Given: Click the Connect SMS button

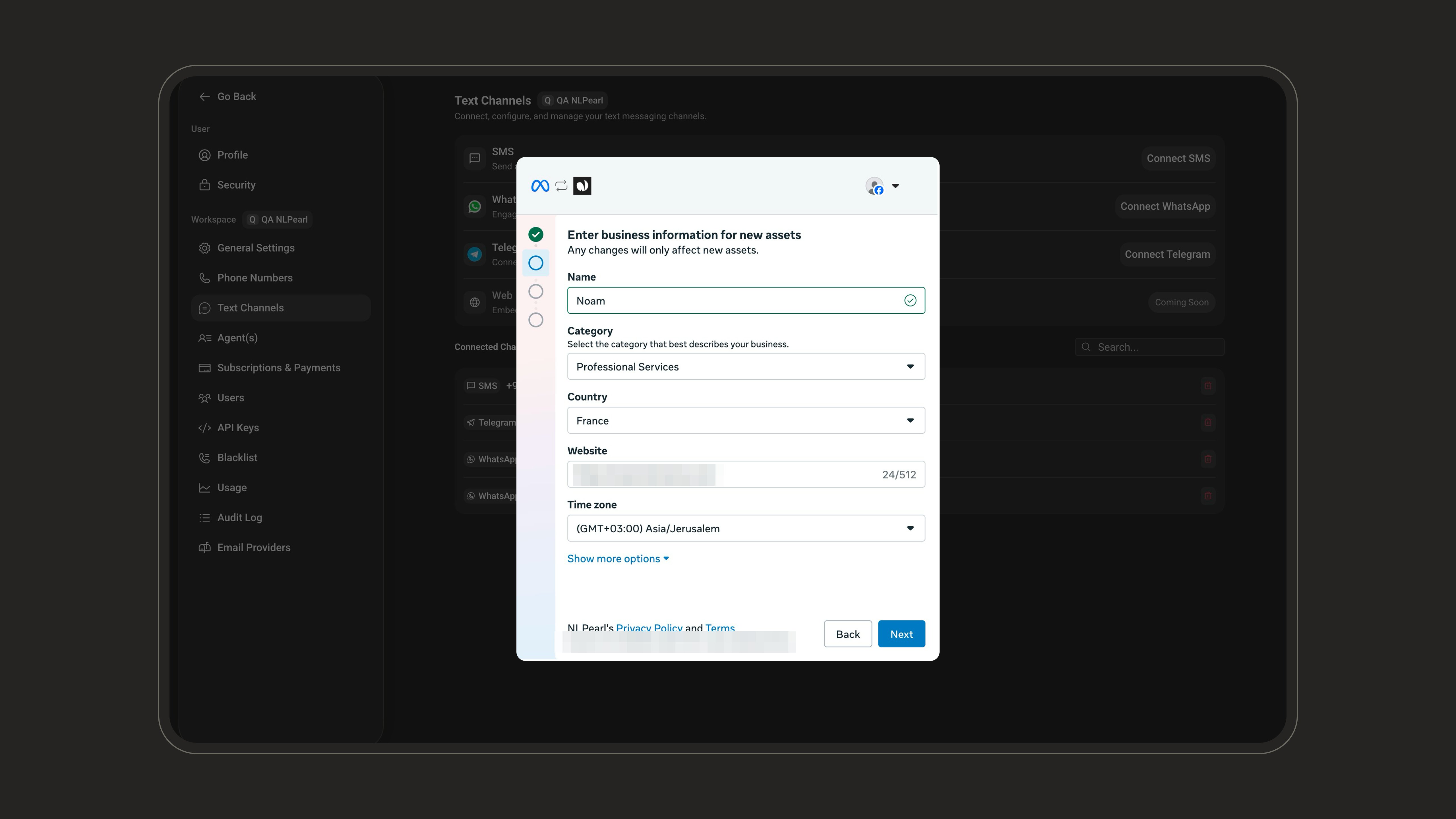Looking at the screenshot, I should 1178,158.
